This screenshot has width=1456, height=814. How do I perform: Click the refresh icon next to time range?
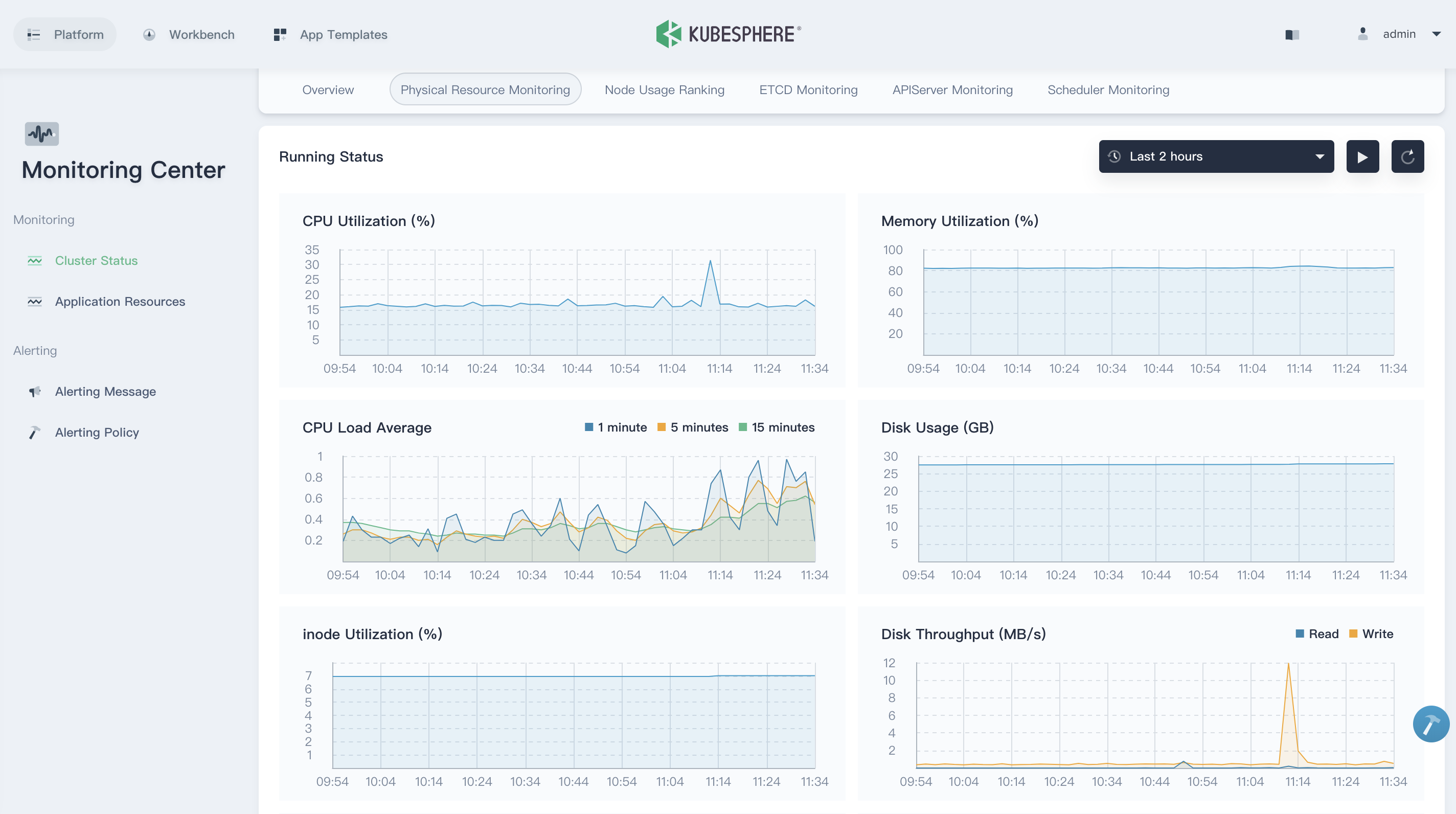point(1407,156)
